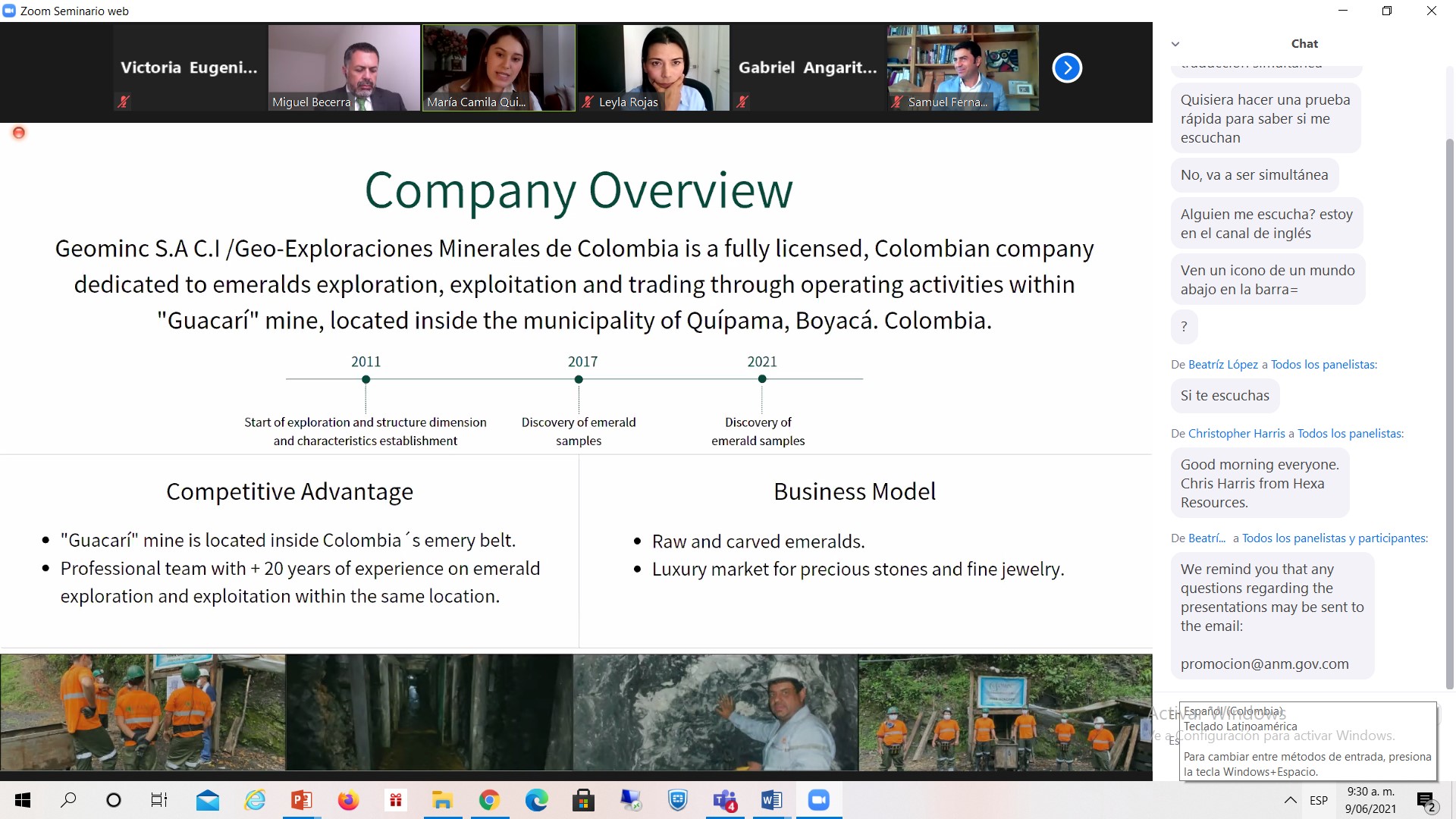The image size is (1456, 819).
Task: Click the 'Business Model' heading
Action: pyautogui.click(x=855, y=492)
